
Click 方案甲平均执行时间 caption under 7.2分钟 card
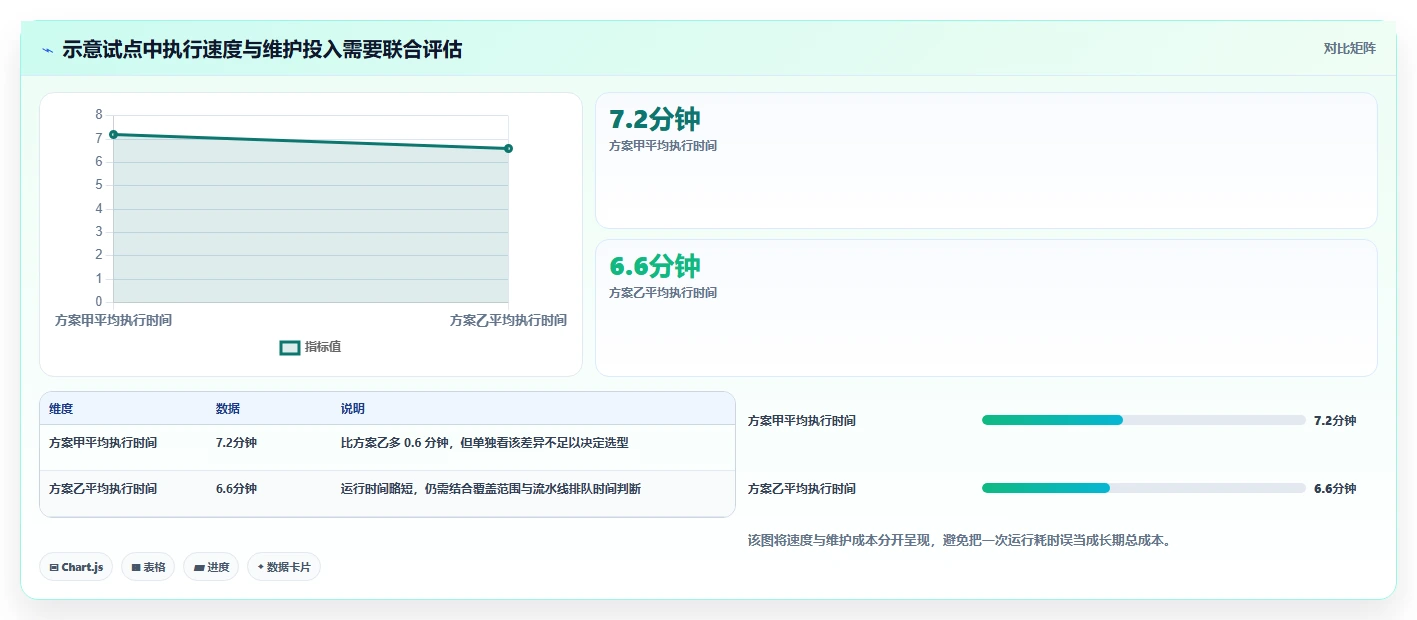(663, 146)
